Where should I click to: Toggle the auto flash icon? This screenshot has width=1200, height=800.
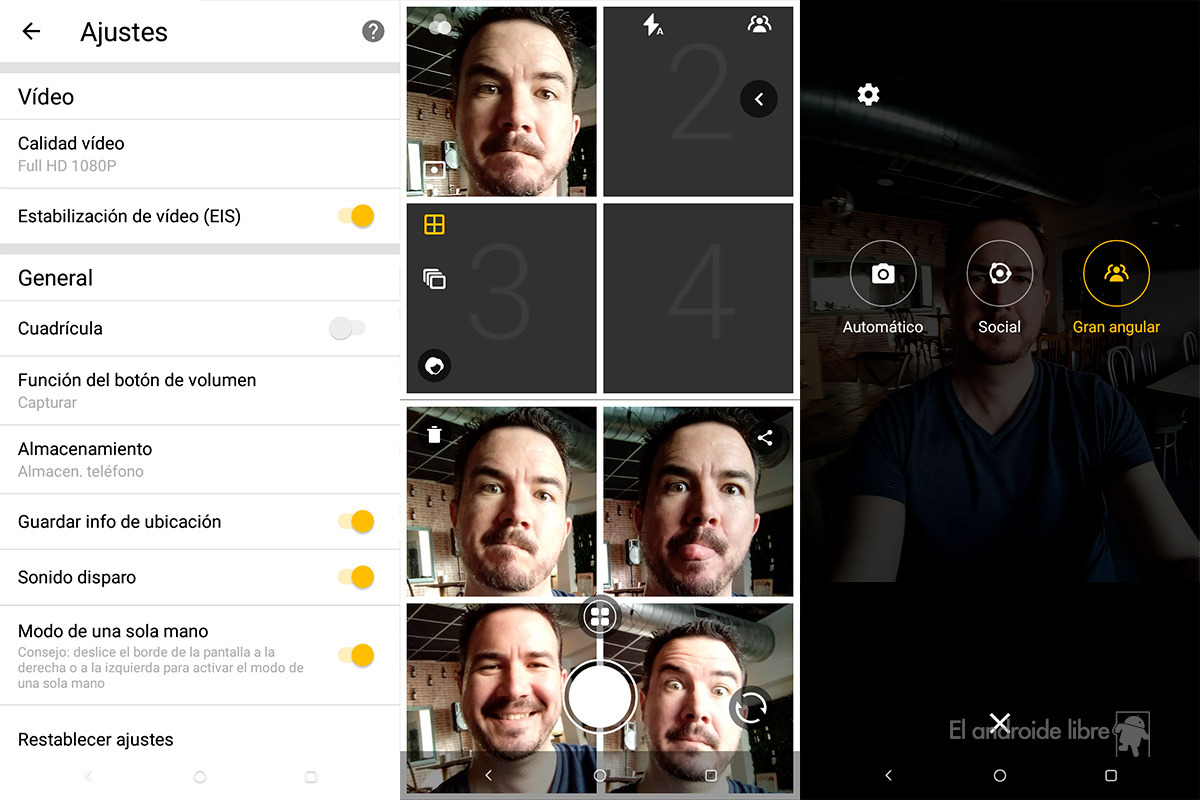[653, 25]
